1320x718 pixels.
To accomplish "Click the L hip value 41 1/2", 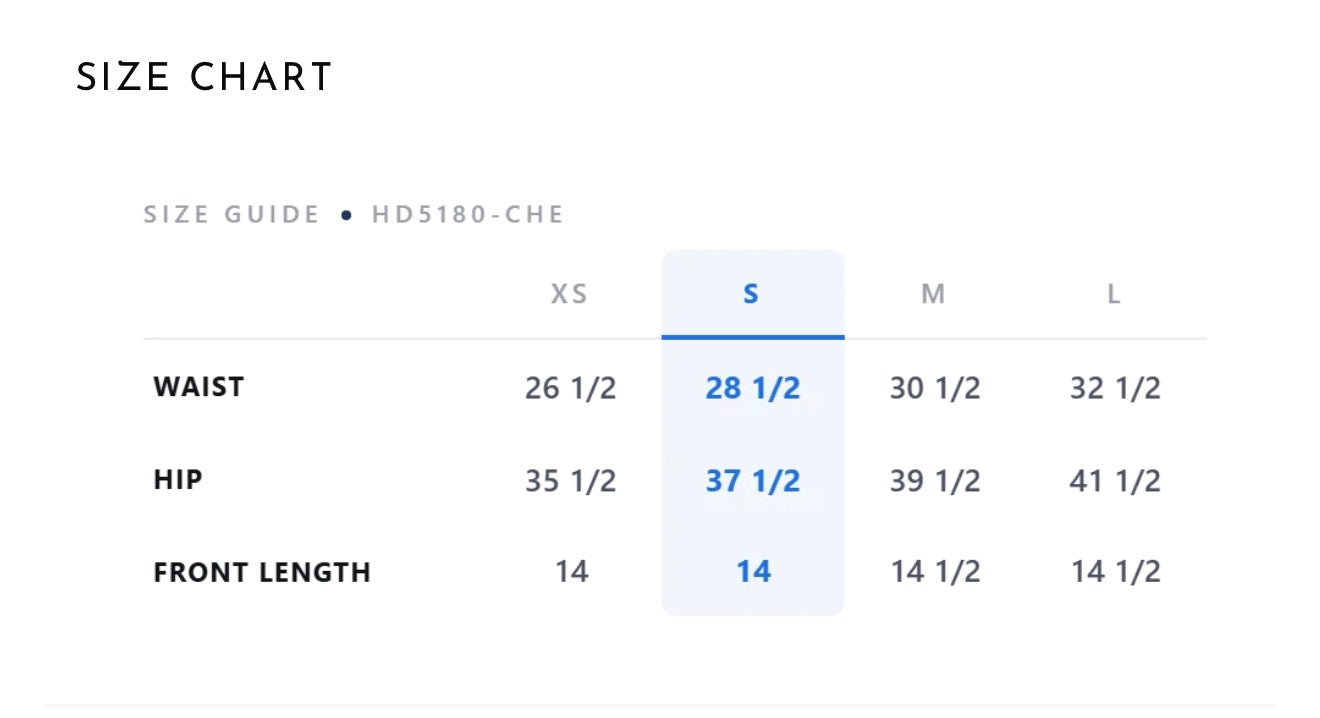I will point(1115,481).
